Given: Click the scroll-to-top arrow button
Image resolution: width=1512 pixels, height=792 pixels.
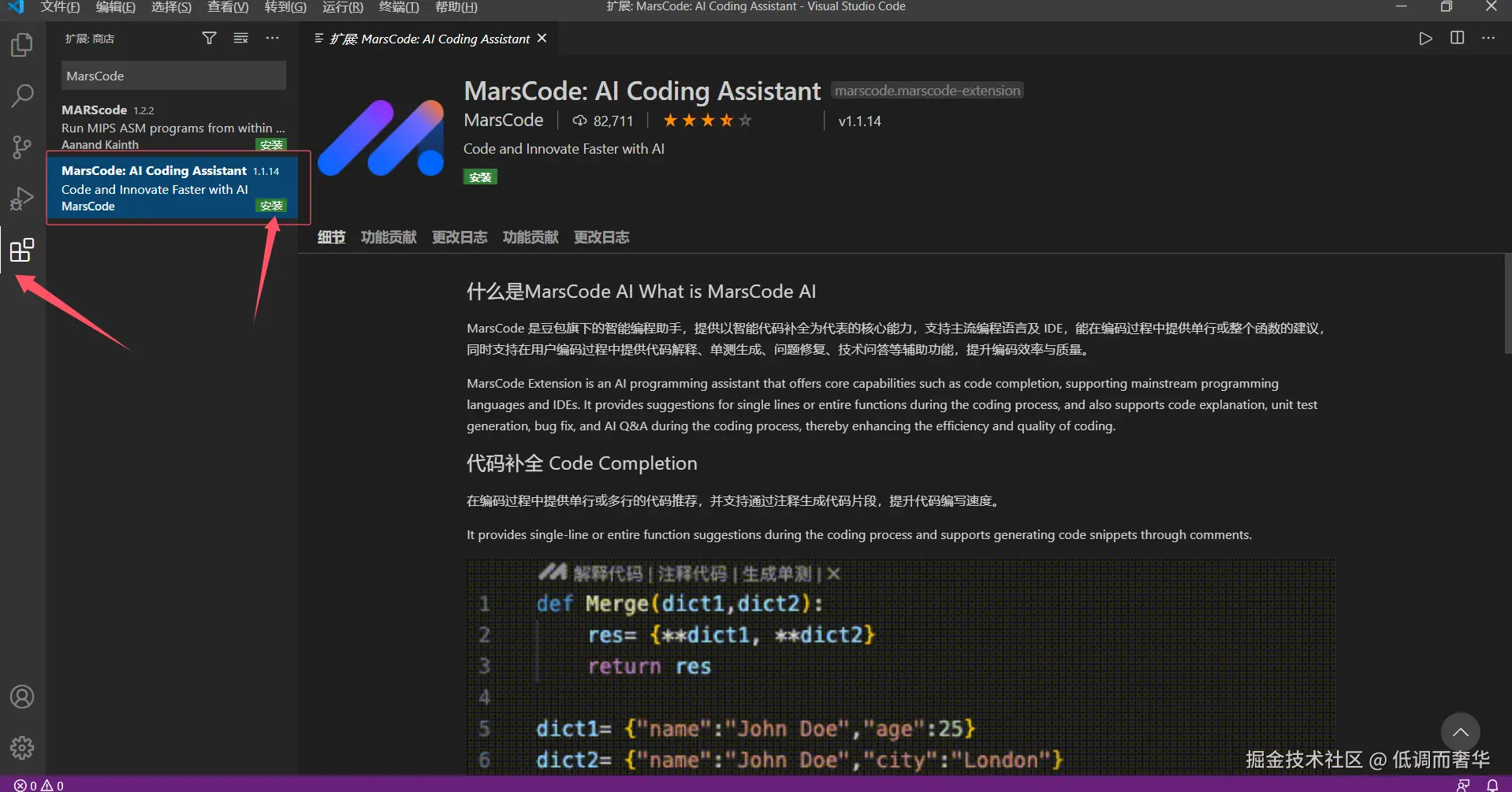Looking at the screenshot, I should point(1460,732).
